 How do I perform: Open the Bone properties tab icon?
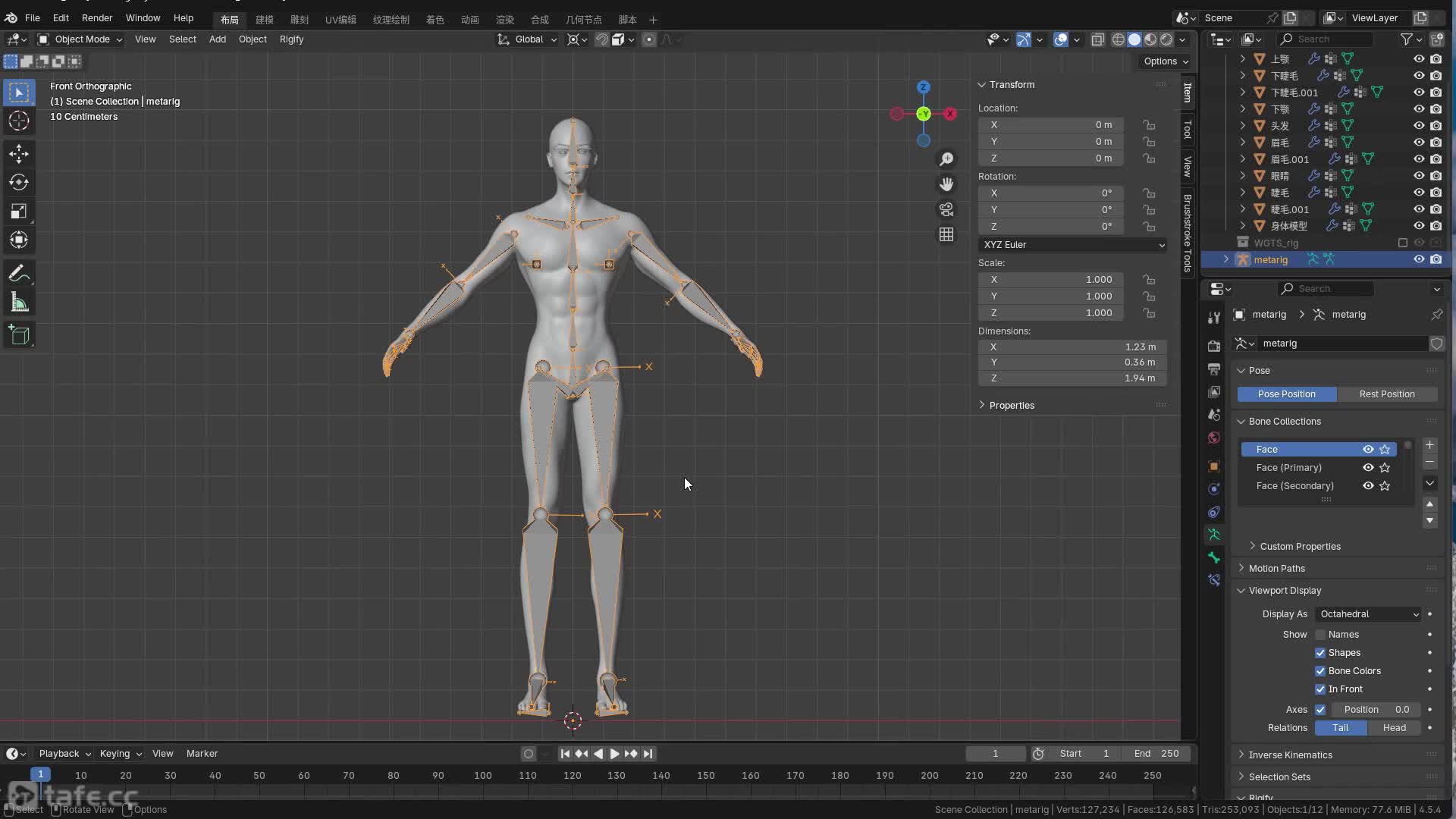click(x=1214, y=557)
